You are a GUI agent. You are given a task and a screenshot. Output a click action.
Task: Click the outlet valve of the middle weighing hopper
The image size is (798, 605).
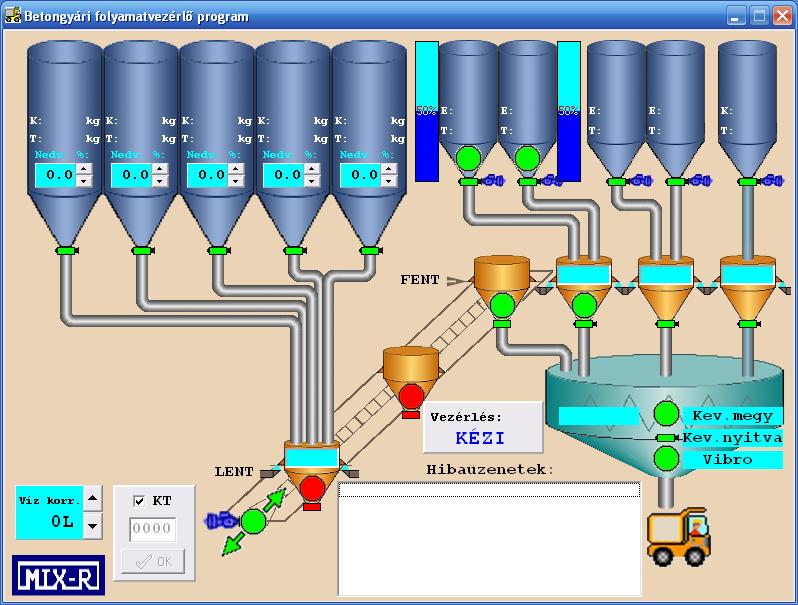pyautogui.click(x=667, y=324)
